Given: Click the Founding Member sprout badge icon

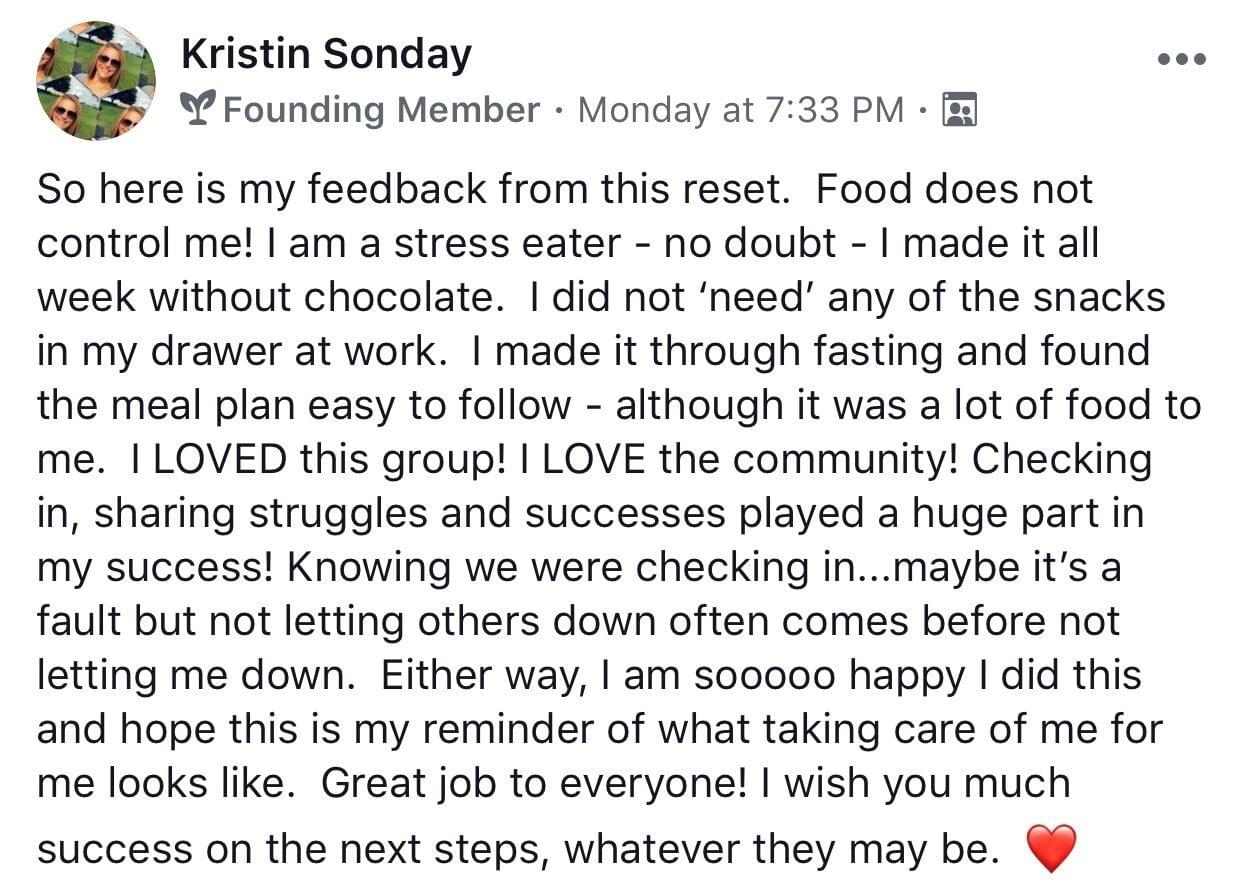Looking at the screenshot, I should [199, 108].
